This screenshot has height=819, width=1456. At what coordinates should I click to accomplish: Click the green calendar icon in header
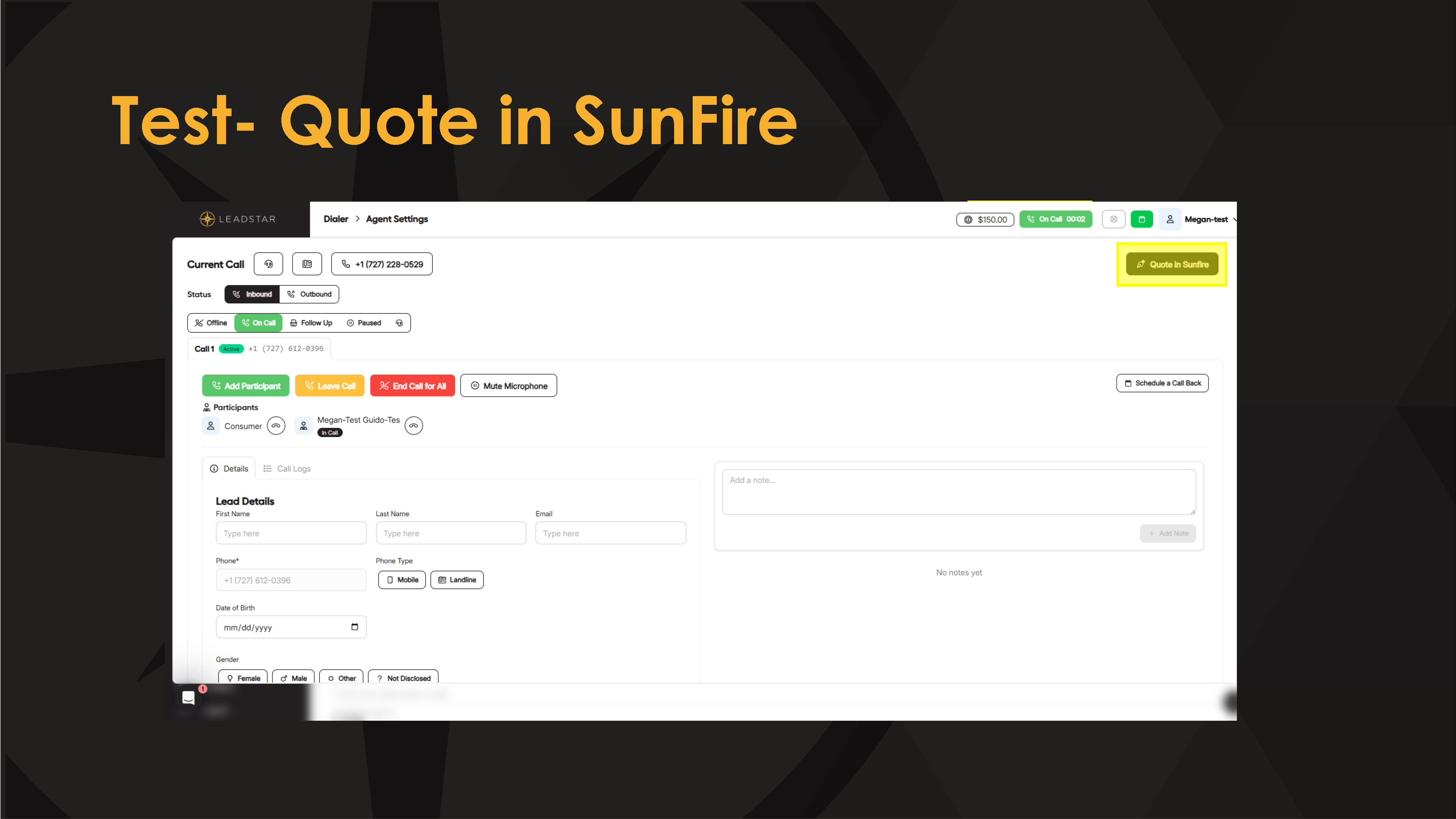[x=1142, y=219]
